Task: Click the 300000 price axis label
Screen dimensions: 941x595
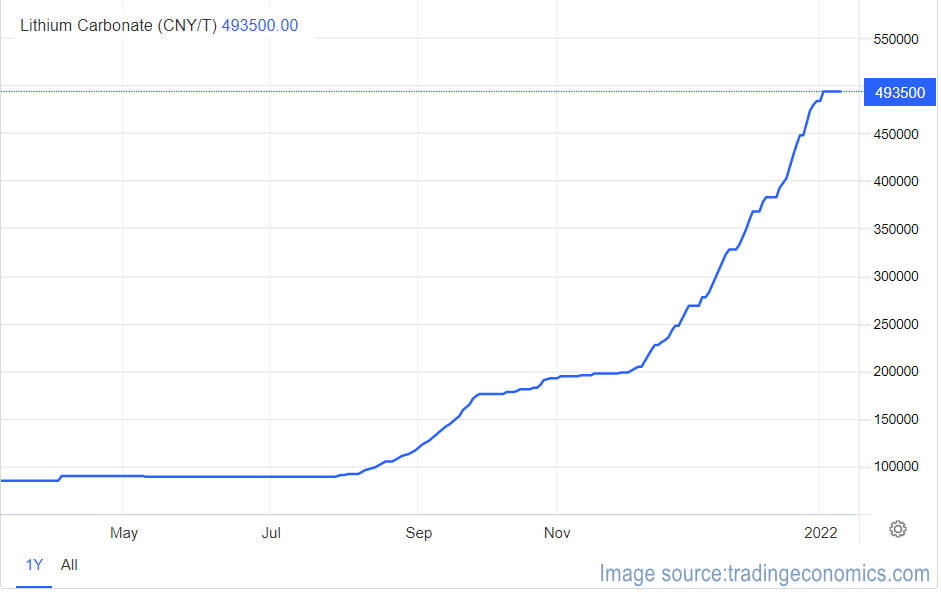Action: [896, 276]
